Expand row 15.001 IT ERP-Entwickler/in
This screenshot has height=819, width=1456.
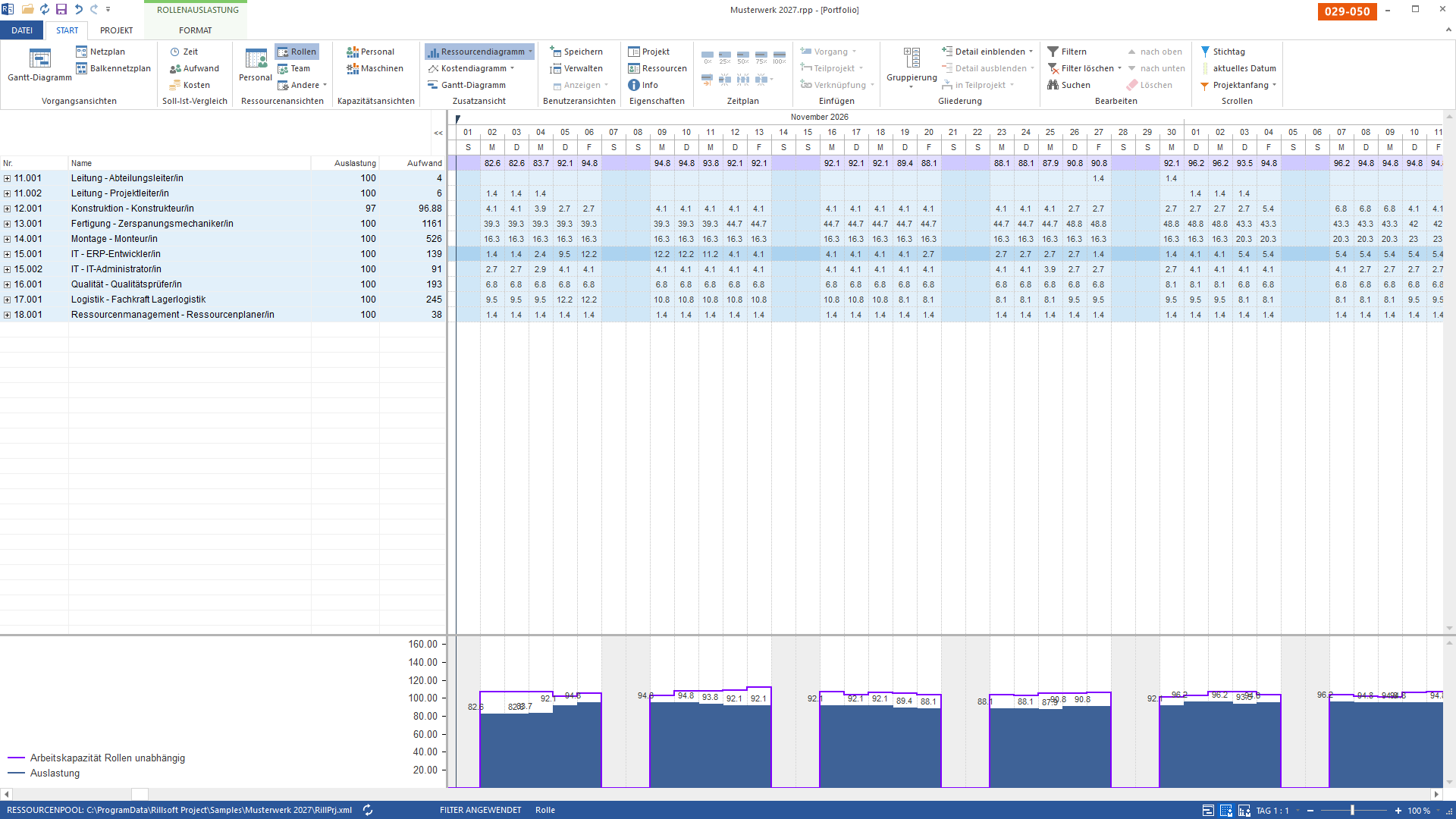pyautogui.click(x=7, y=254)
